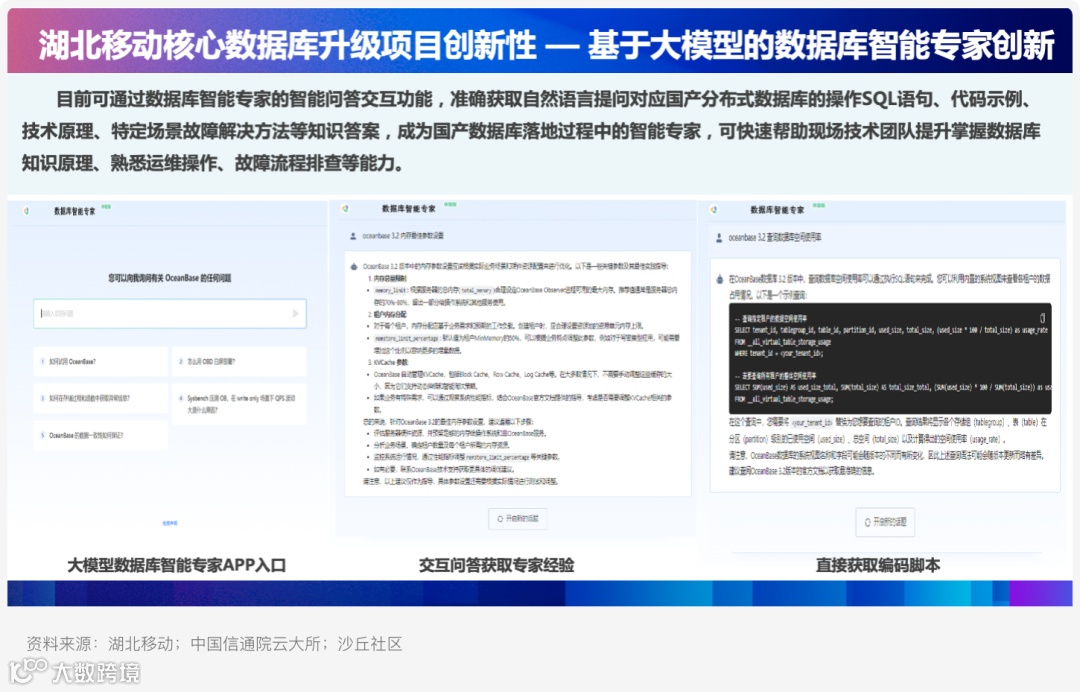Click the green badge beside left panel title
The height and width of the screenshot is (692, 1080).
pos(106,207)
